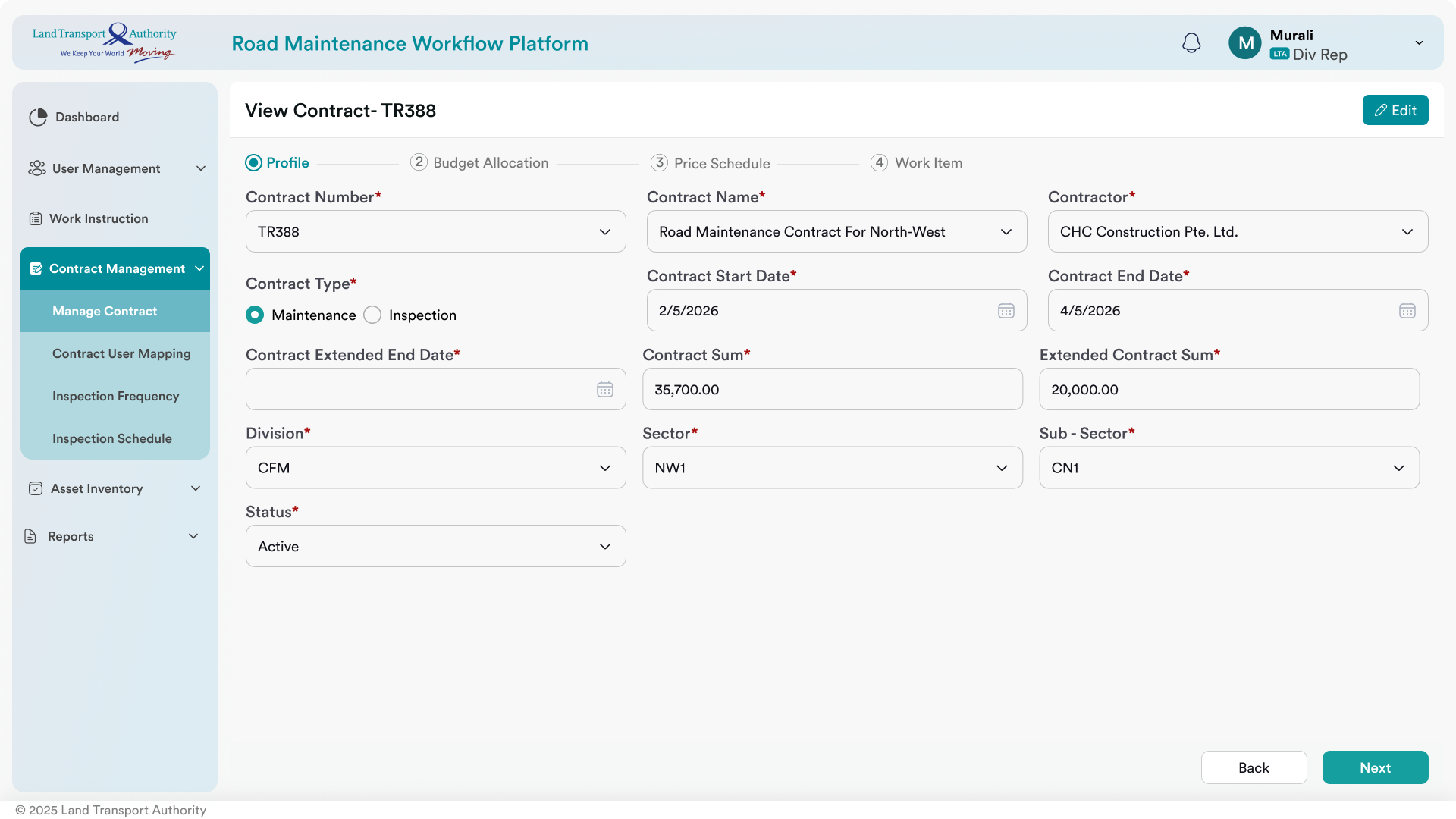The height and width of the screenshot is (819, 1456).
Task: Open the Status dropdown showing Active
Action: 436,546
